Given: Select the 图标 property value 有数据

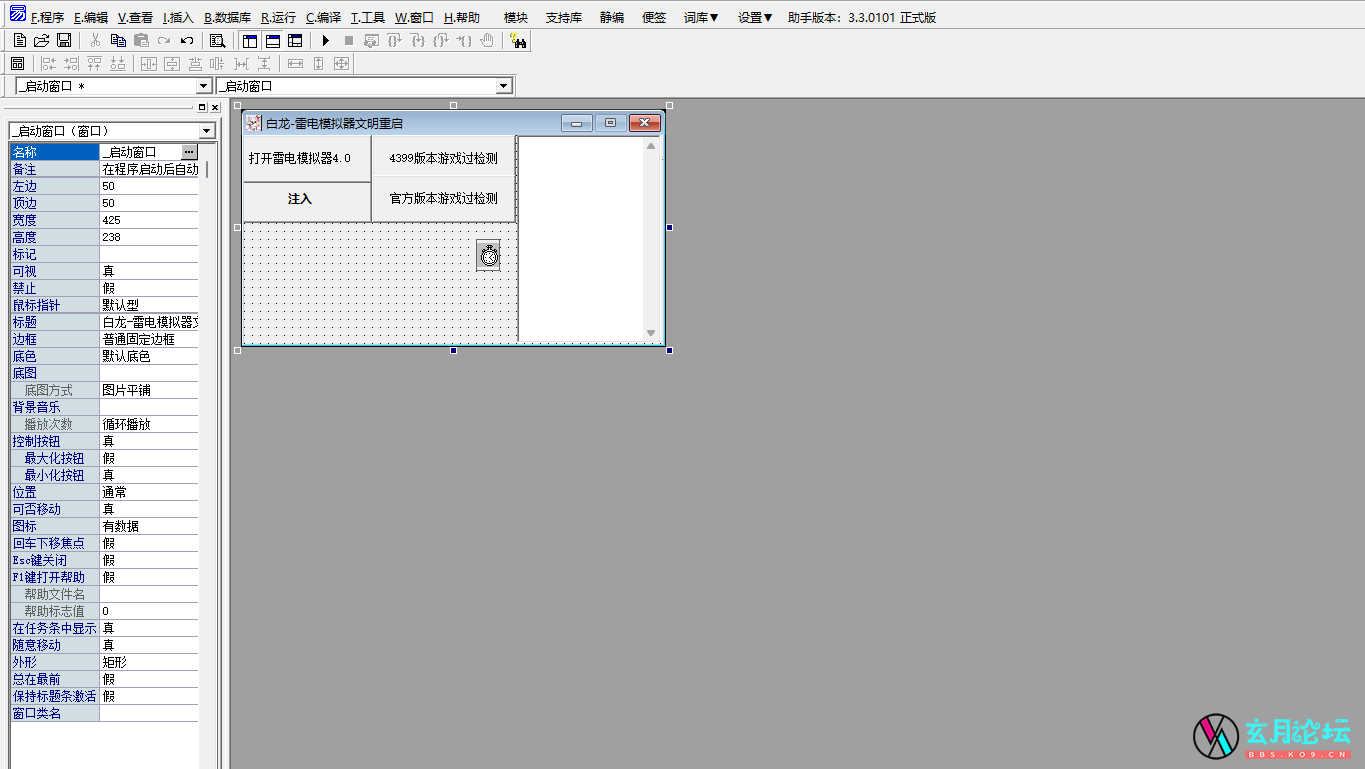Looking at the screenshot, I should coord(149,526).
